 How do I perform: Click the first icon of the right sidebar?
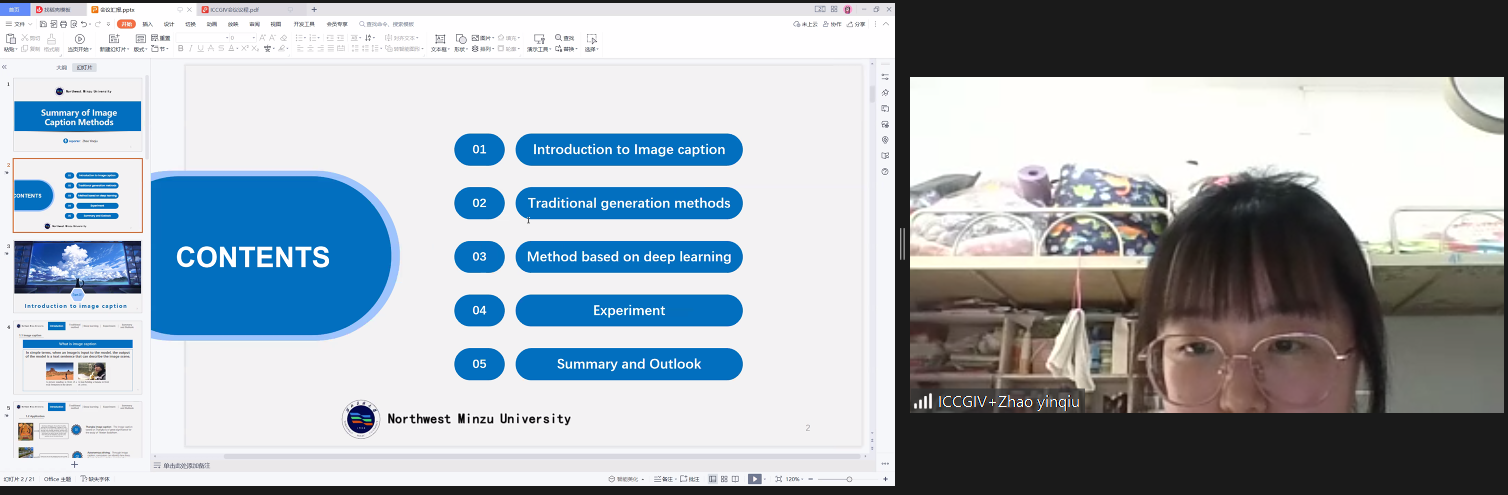pos(885,76)
